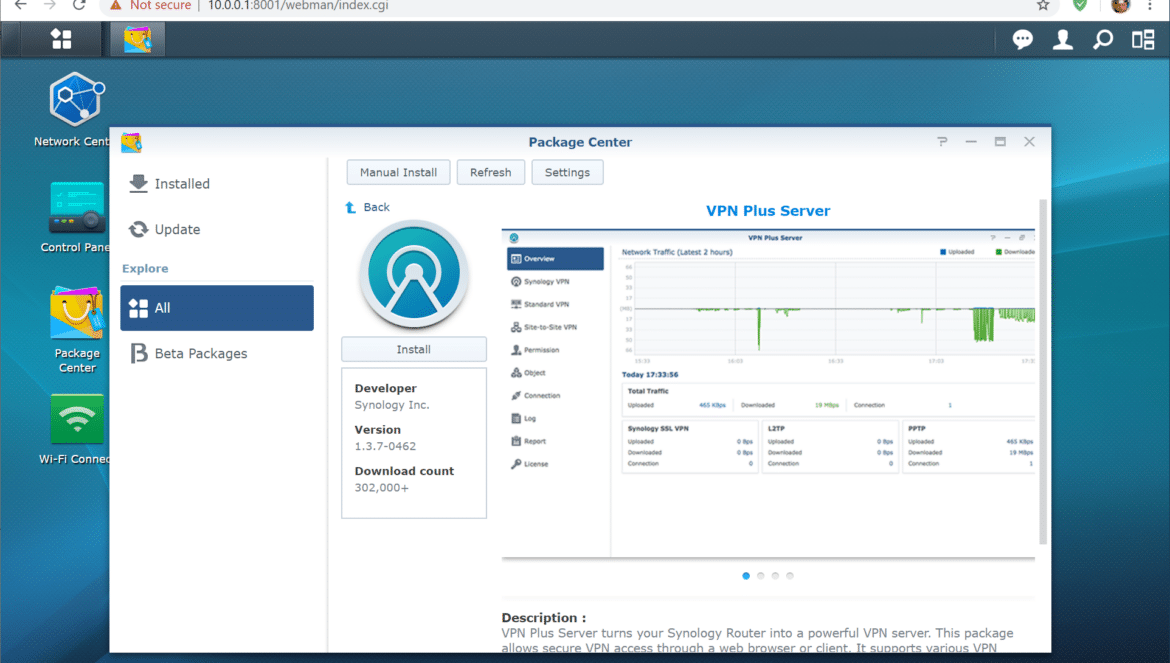
Task: Click the Synology Inc. developer name
Action: tap(392, 405)
